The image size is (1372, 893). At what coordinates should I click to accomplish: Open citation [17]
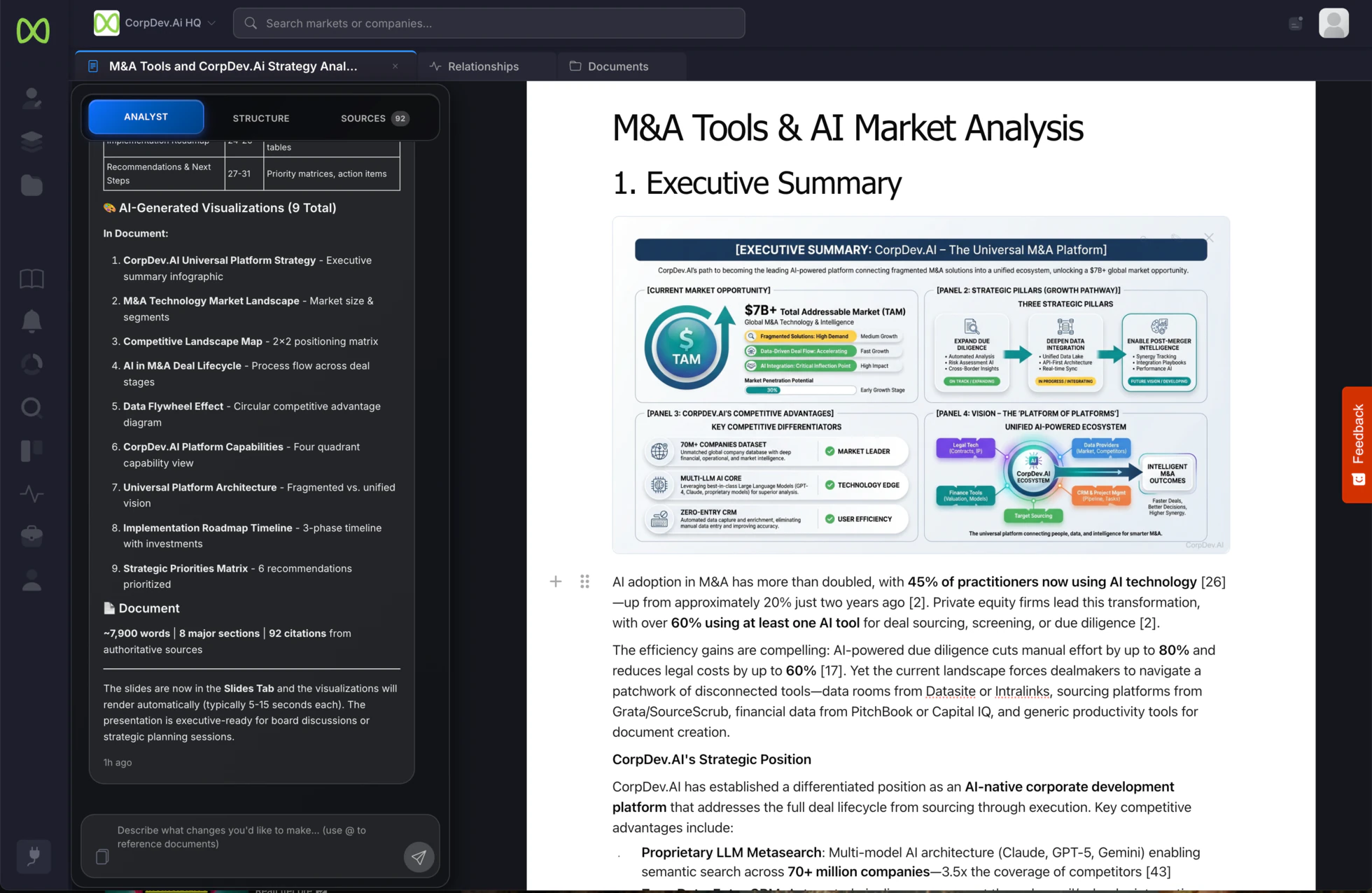(831, 671)
